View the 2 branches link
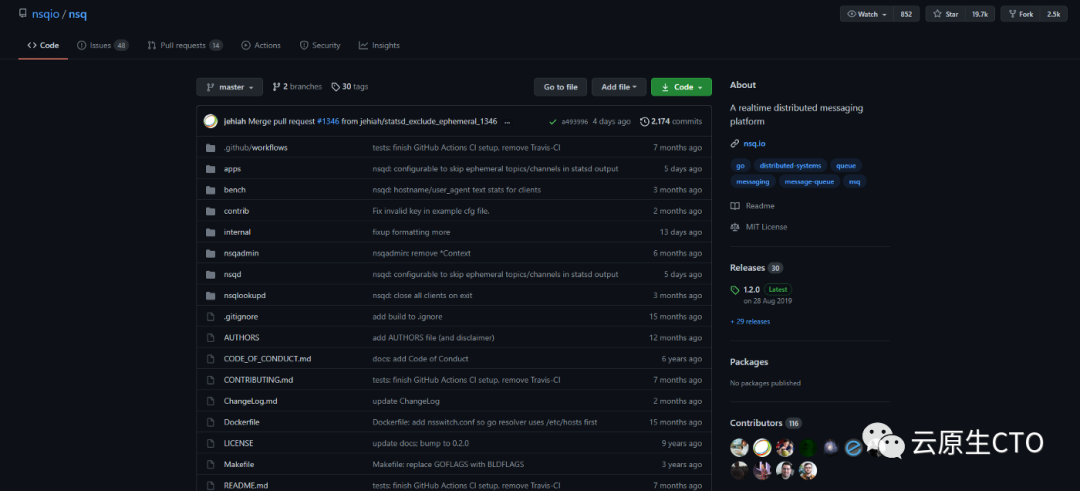This screenshot has width=1080, height=491. click(x=297, y=87)
